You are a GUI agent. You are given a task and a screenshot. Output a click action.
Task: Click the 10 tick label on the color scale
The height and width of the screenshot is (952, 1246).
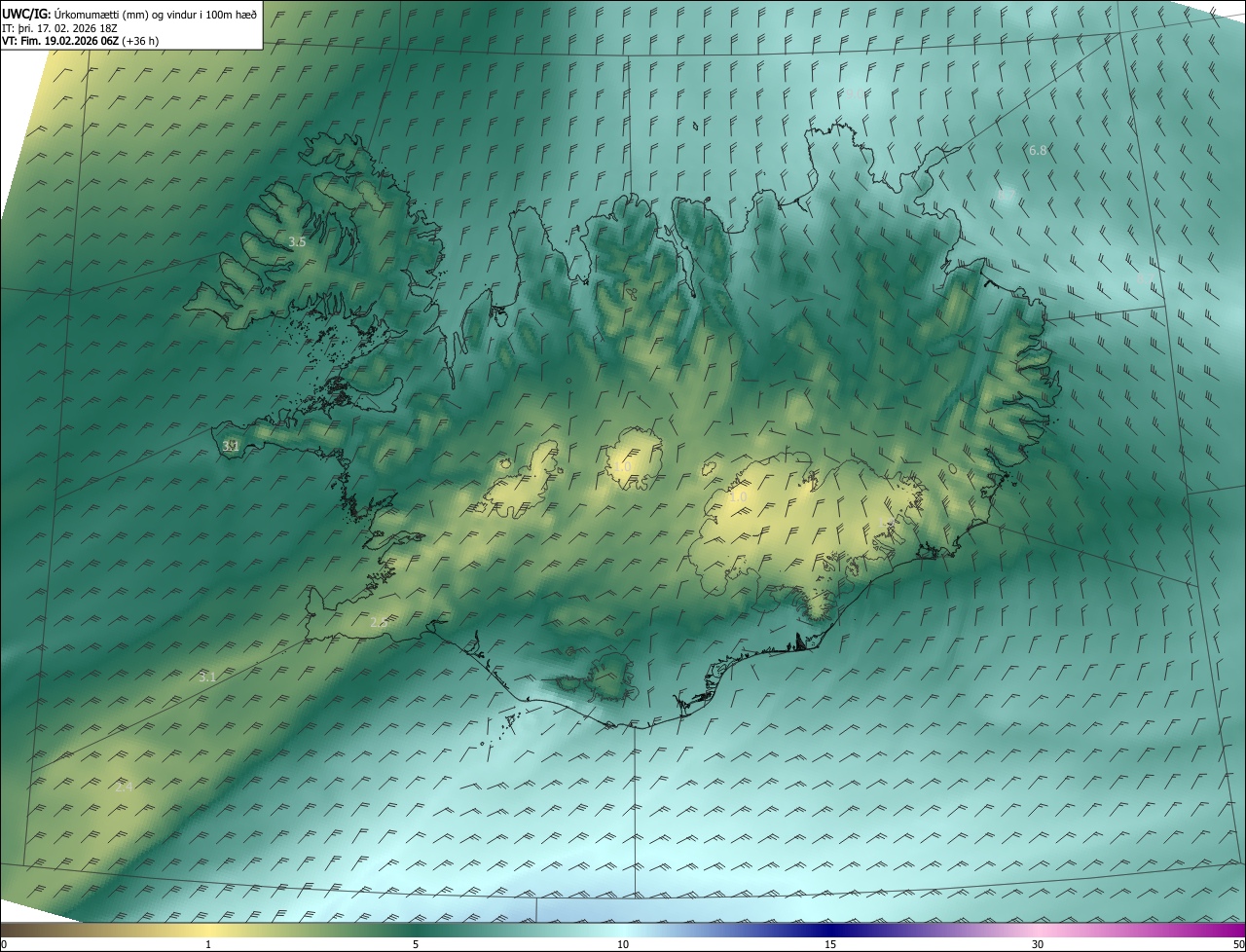pos(623,944)
